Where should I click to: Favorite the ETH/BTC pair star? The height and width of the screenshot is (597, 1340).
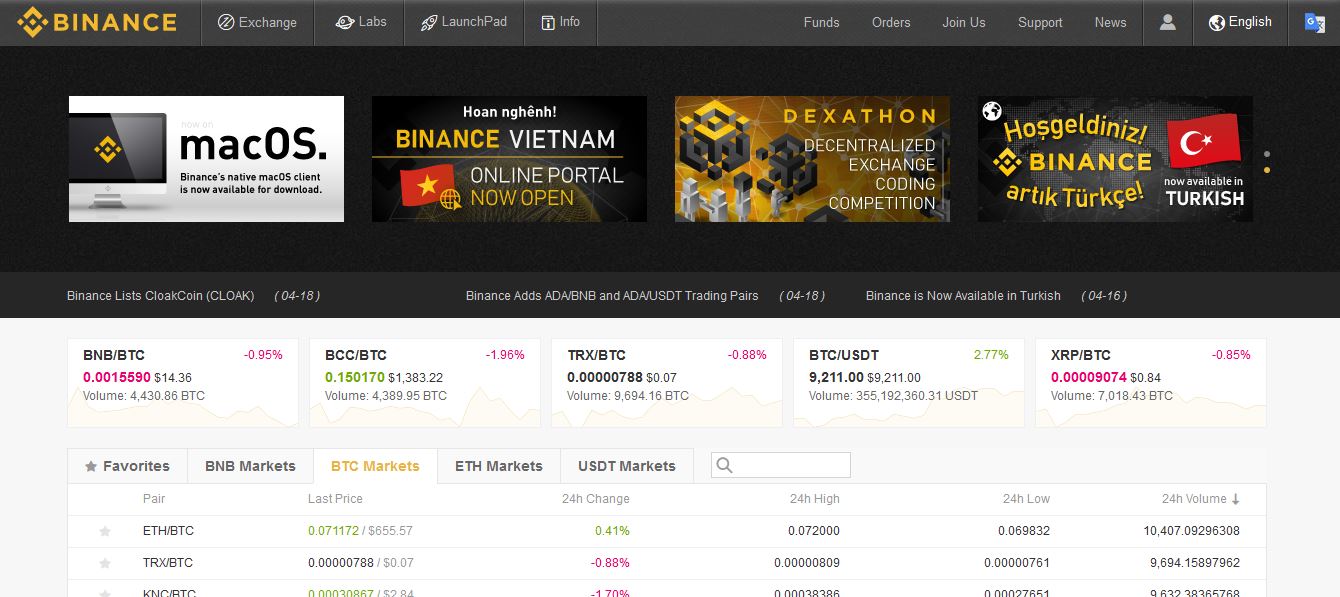pos(105,532)
